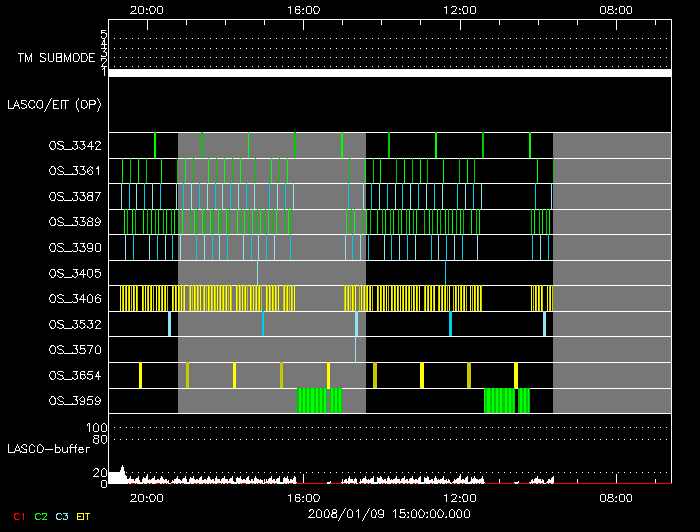The width and height of the screenshot is (700, 532).
Task: Click the 80 value on LASCO-buffer axis
Action: pyautogui.click(x=100, y=440)
